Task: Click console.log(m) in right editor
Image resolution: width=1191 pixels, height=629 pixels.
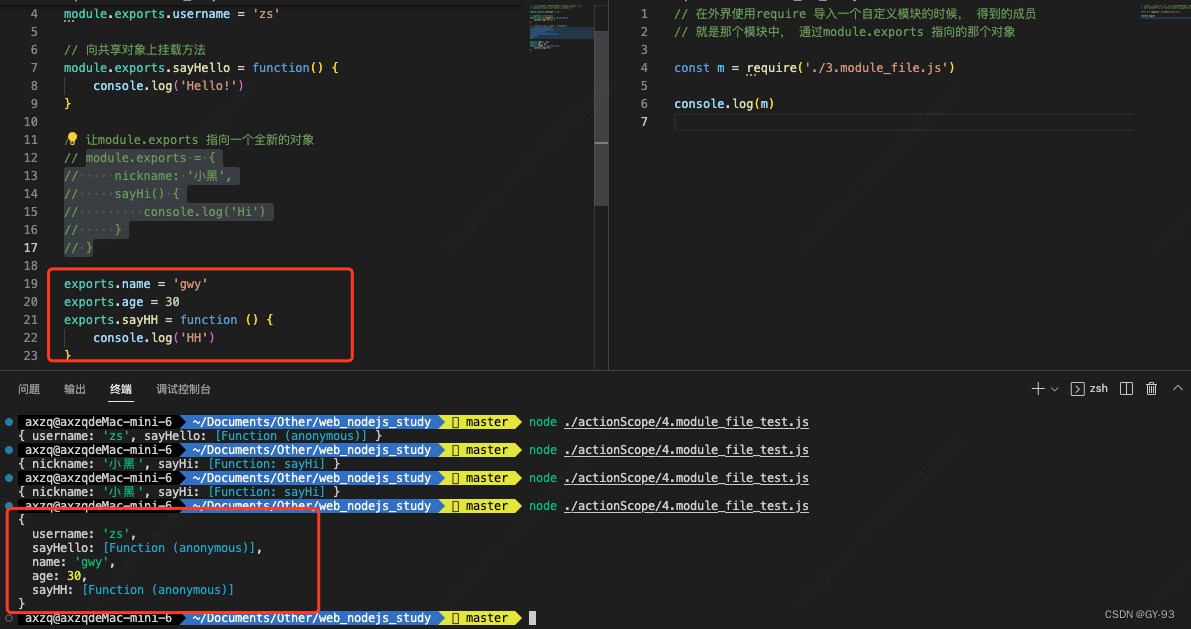Action: coord(724,103)
